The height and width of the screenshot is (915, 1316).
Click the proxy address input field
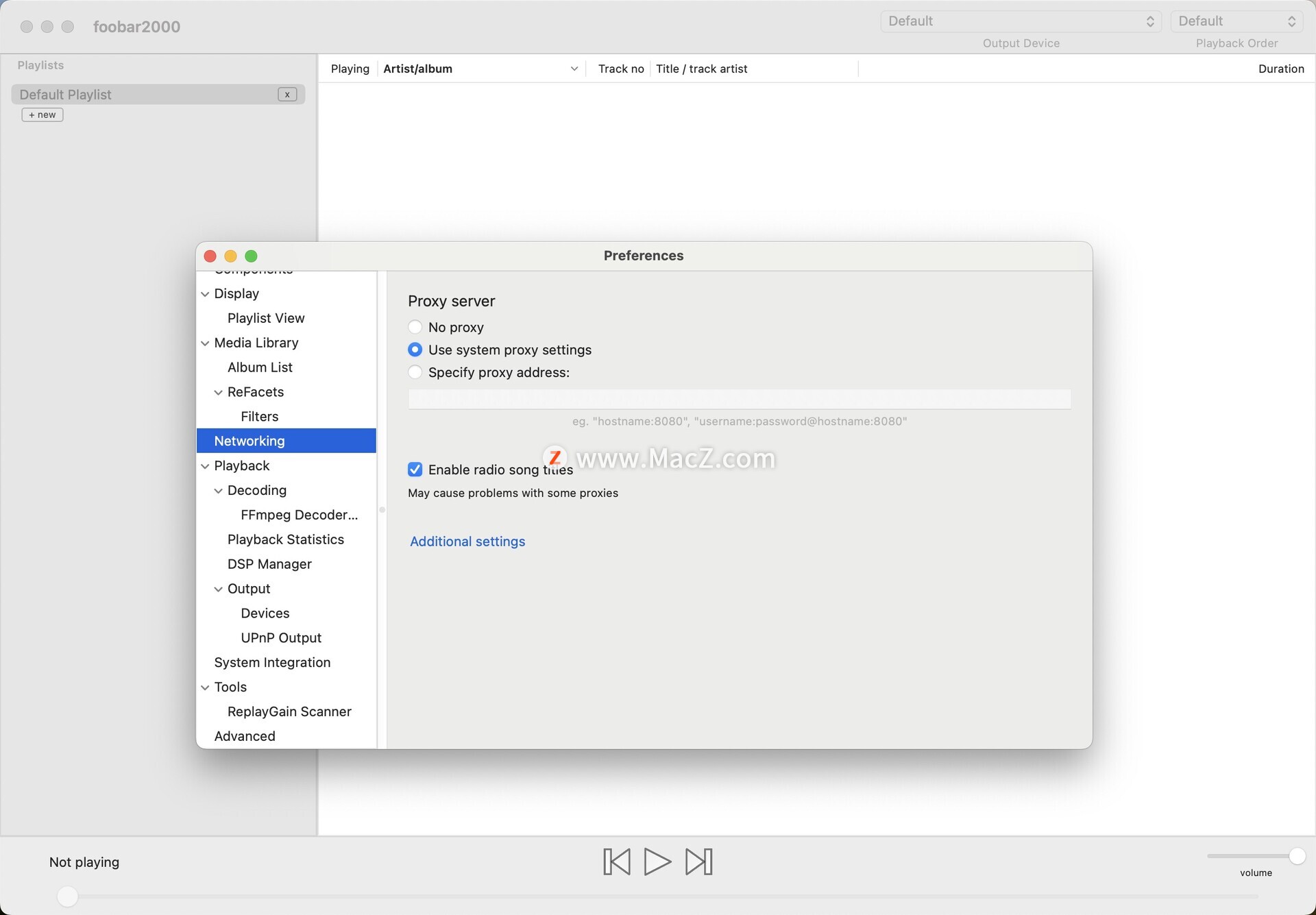[x=740, y=399]
